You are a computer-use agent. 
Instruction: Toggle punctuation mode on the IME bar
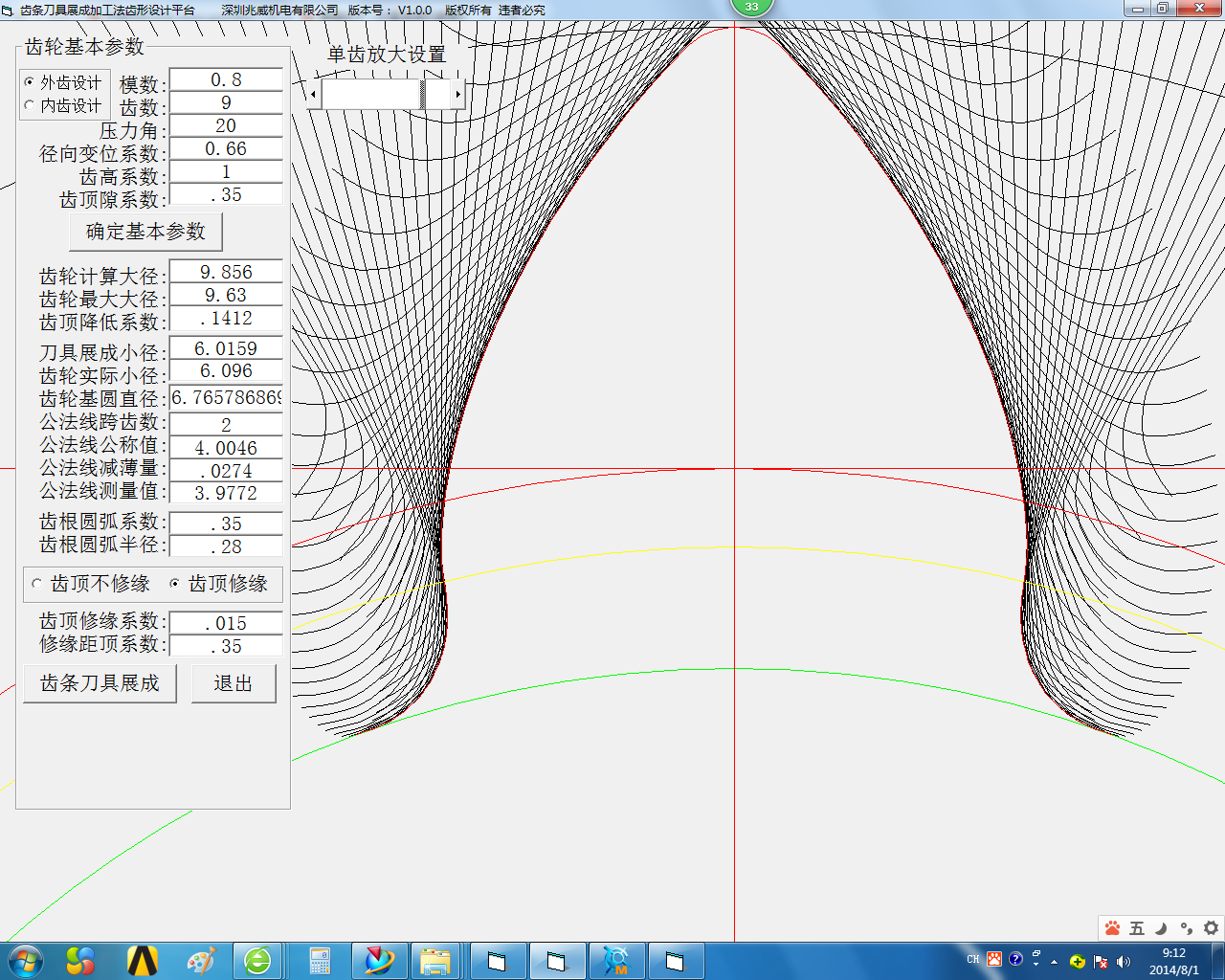click(1187, 927)
